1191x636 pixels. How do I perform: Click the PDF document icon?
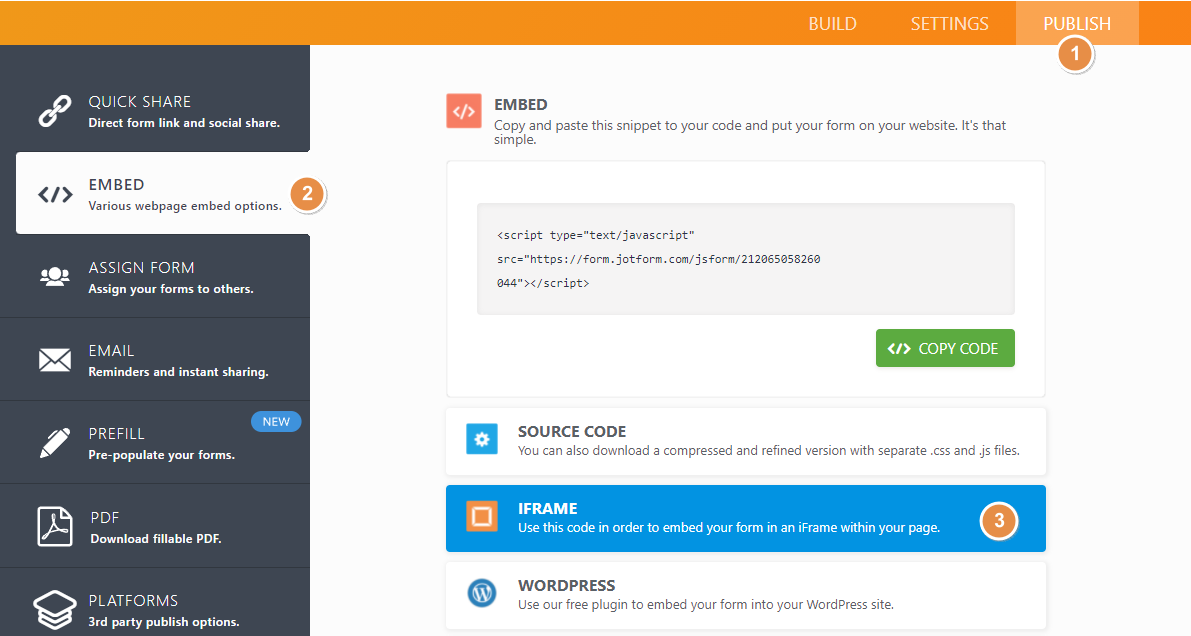point(54,526)
